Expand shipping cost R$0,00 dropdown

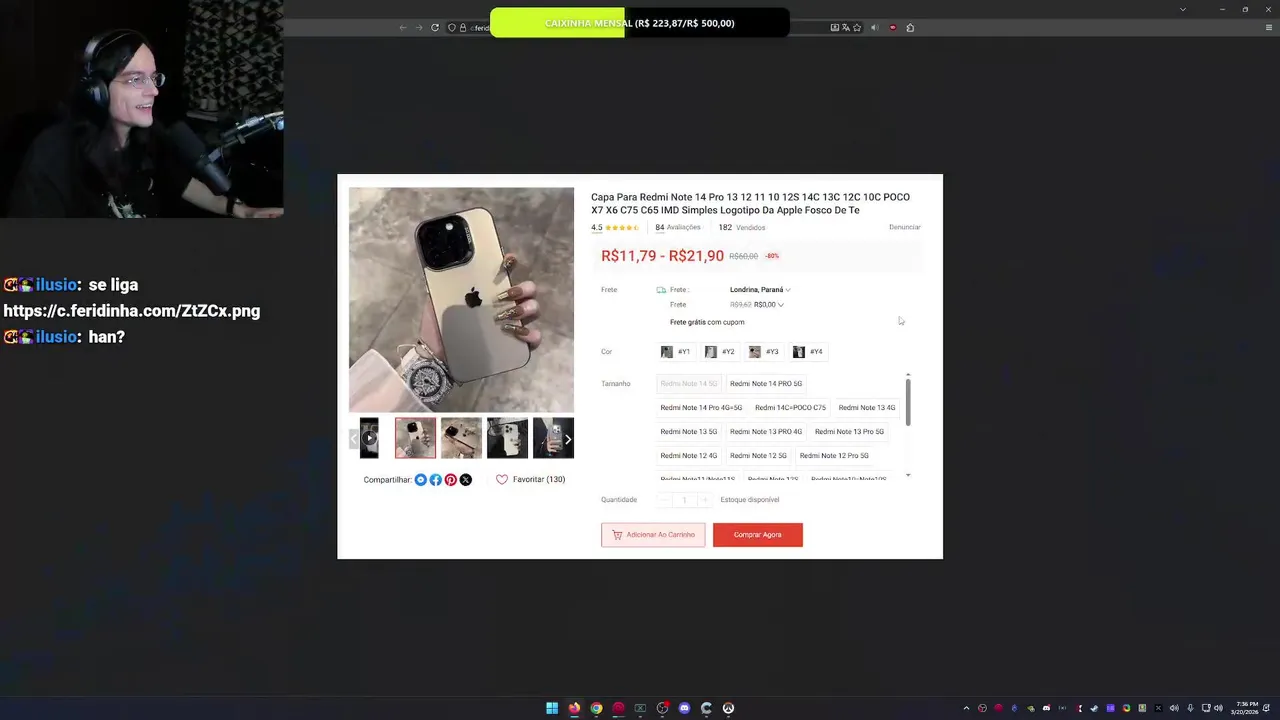point(769,305)
